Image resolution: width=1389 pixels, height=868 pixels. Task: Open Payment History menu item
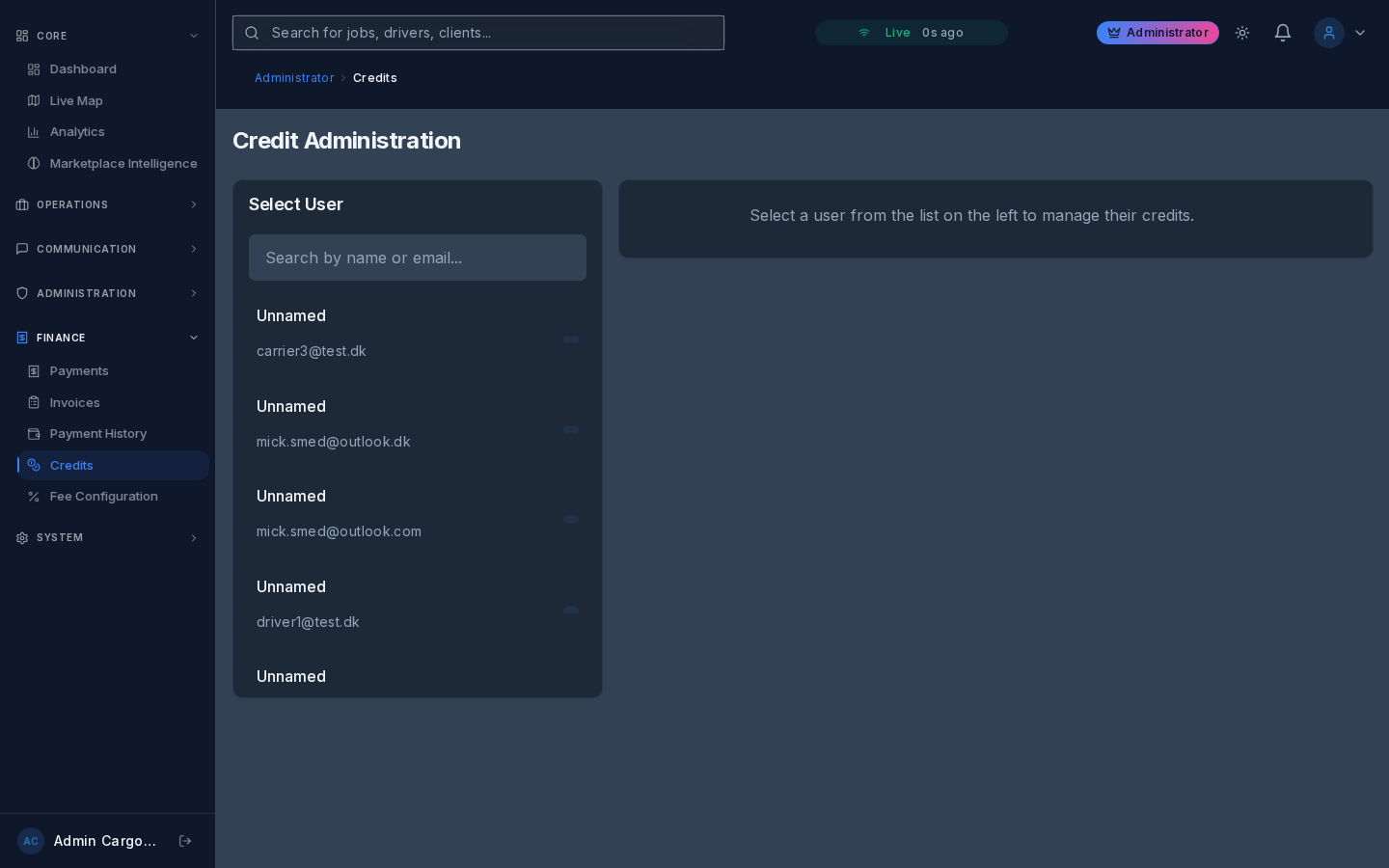[x=97, y=434]
